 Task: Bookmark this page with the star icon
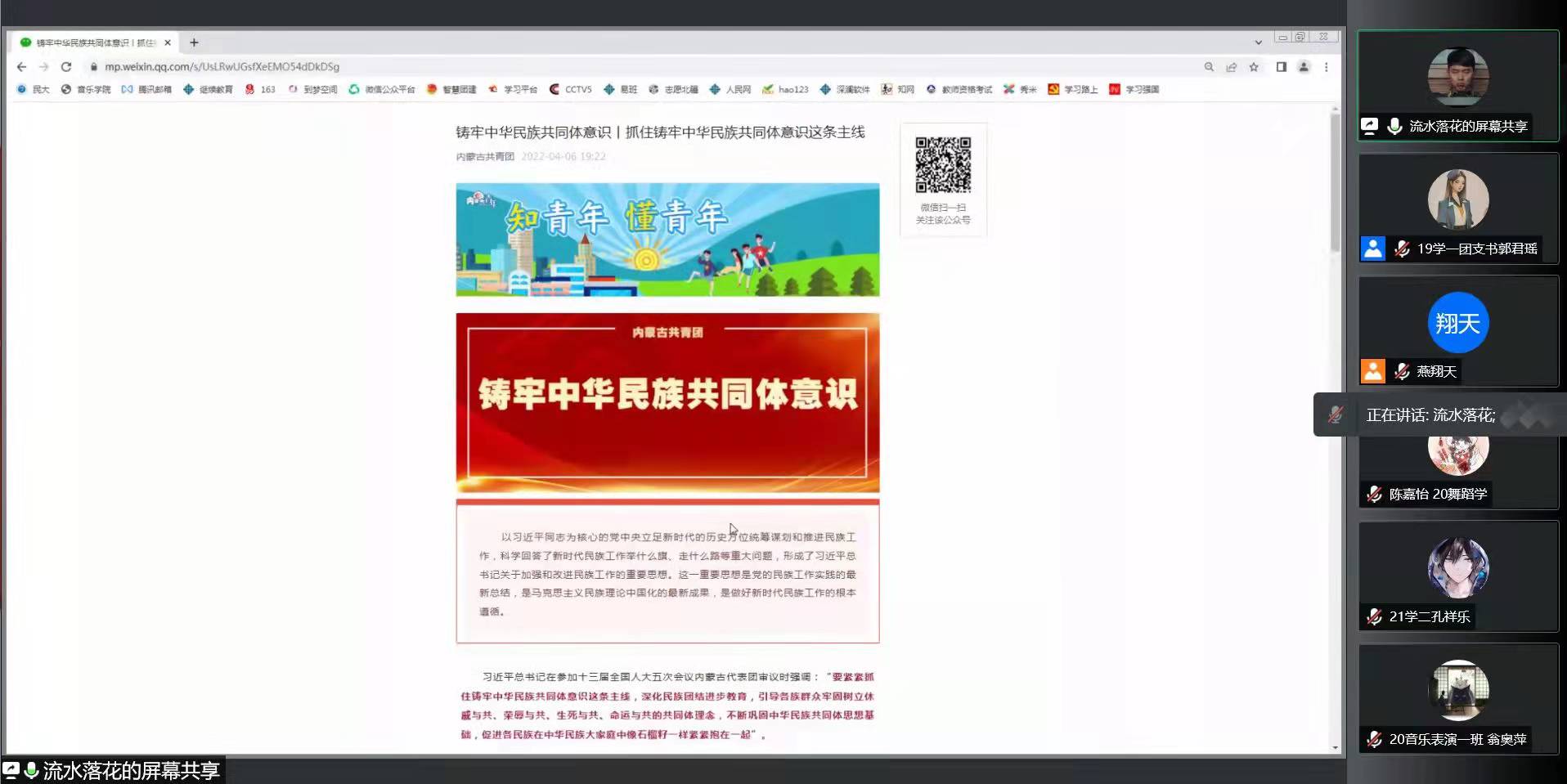1254,67
